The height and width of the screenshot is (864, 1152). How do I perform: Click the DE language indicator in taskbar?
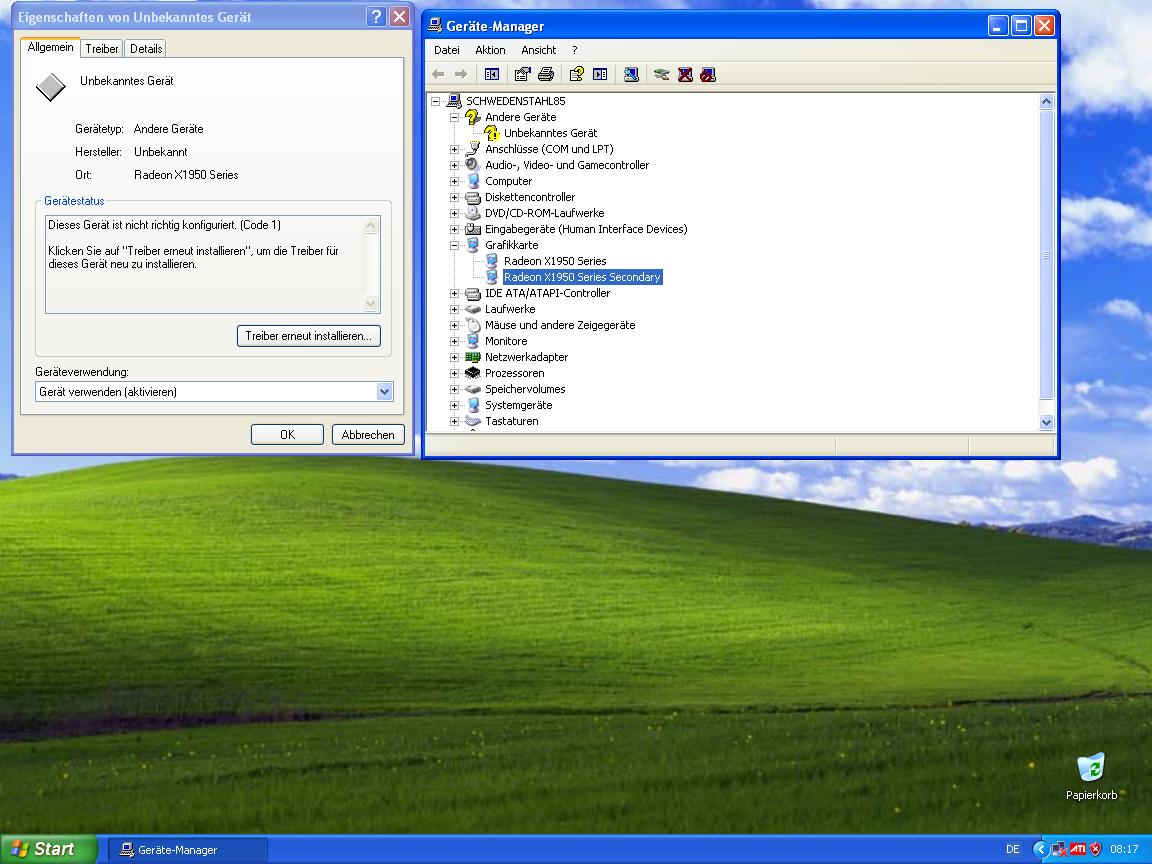(x=1012, y=849)
